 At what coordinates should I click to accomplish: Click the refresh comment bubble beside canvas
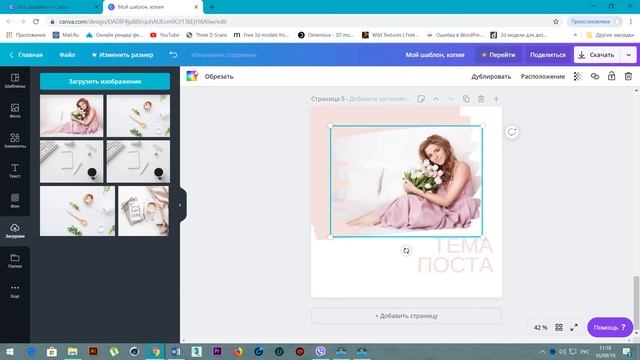point(512,132)
